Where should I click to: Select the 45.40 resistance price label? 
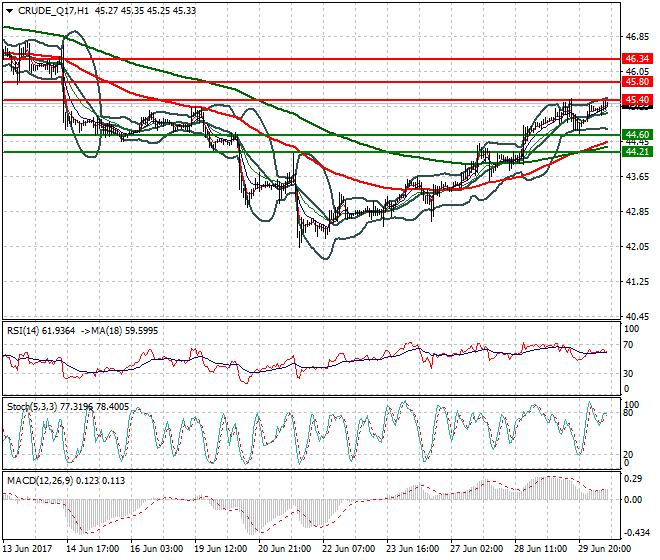pyautogui.click(x=637, y=100)
